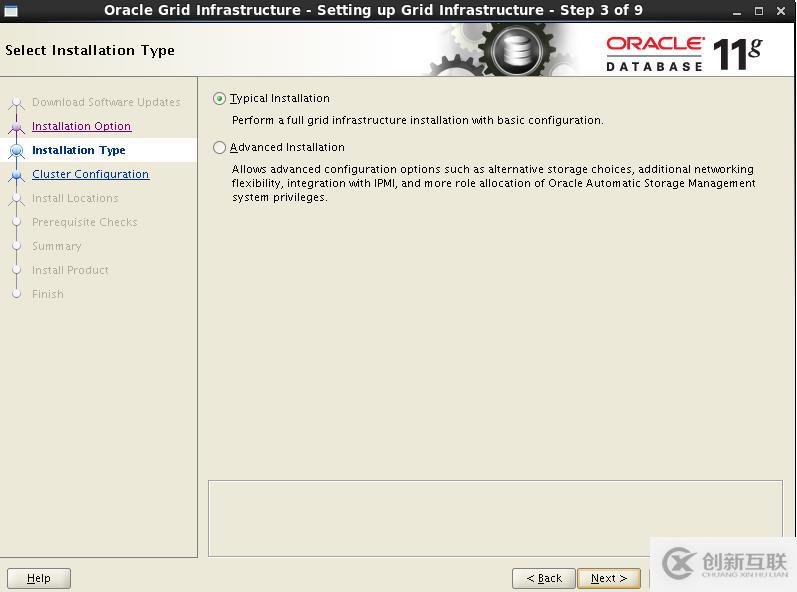Click the Finish step label
This screenshot has height=592, width=797.
point(48,294)
